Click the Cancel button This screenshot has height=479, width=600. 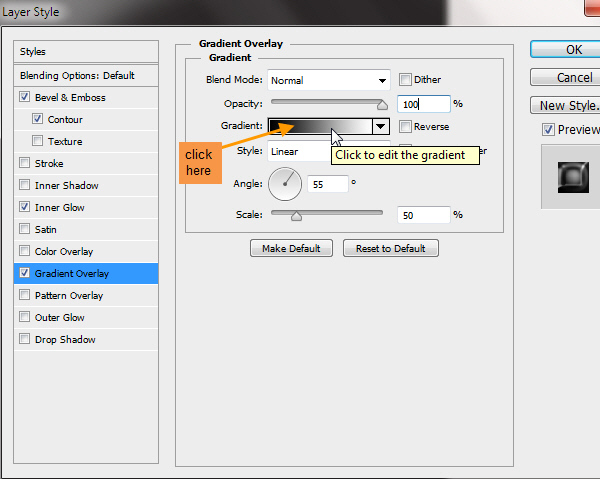[572, 77]
